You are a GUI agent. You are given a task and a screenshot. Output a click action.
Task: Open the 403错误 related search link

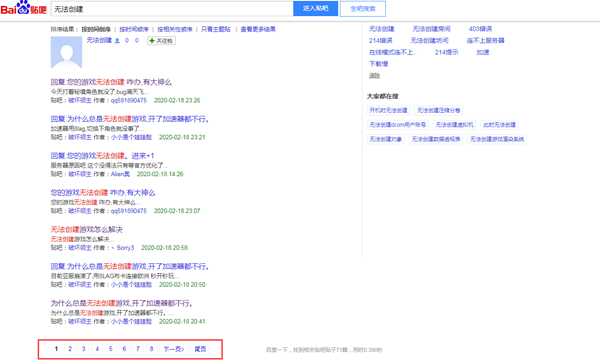(480, 29)
